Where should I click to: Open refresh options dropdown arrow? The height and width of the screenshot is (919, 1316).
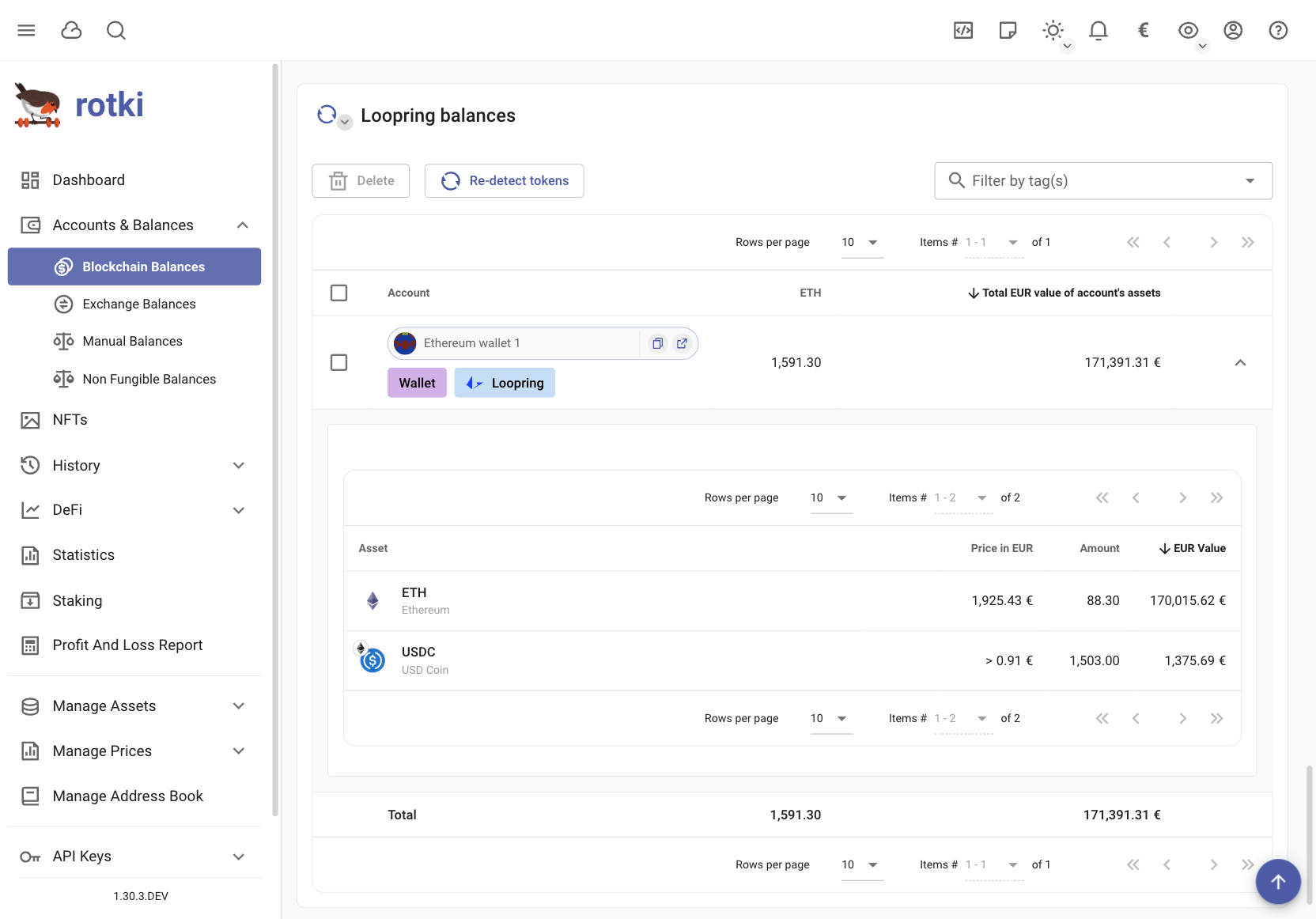(345, 123)
